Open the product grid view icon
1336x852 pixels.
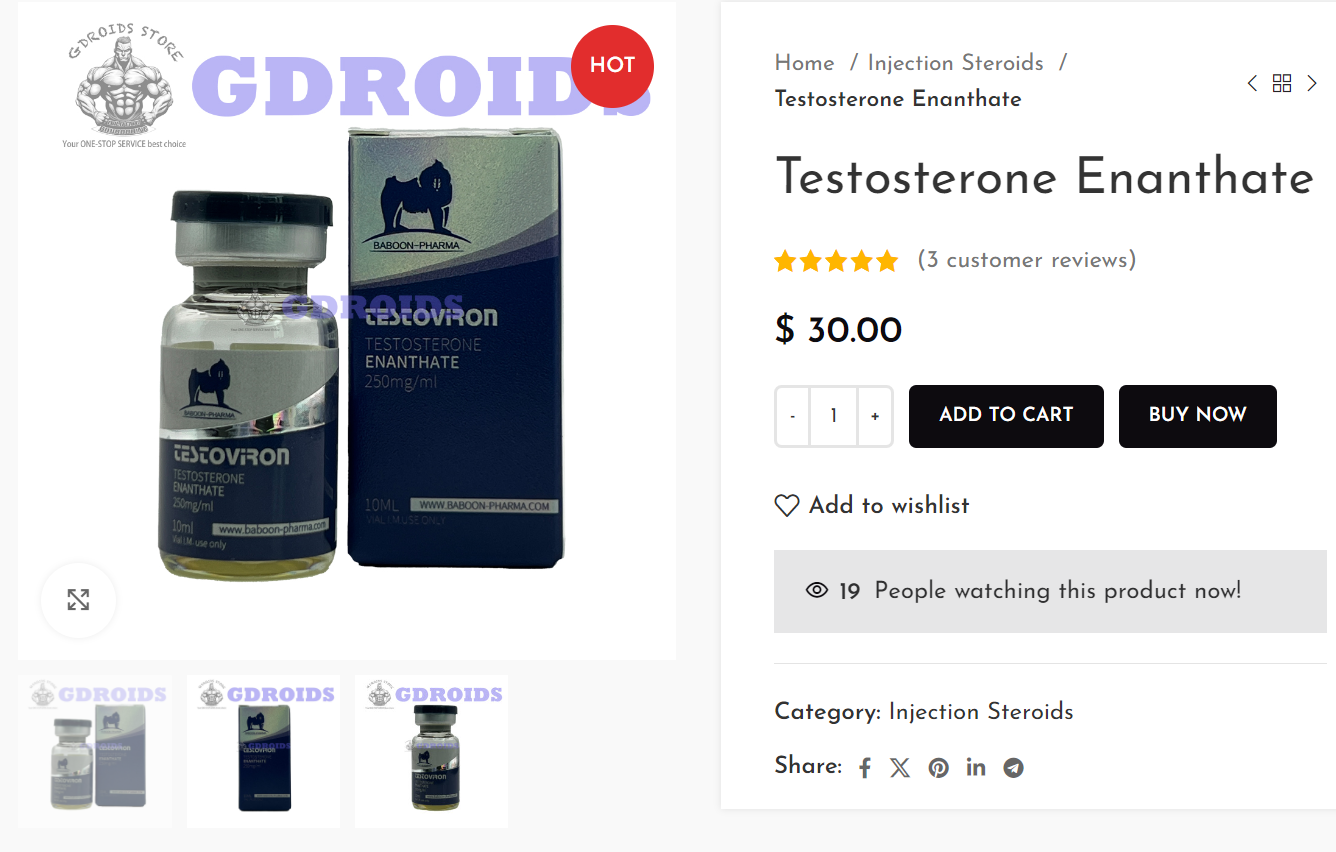click(x=1282, y=83)
